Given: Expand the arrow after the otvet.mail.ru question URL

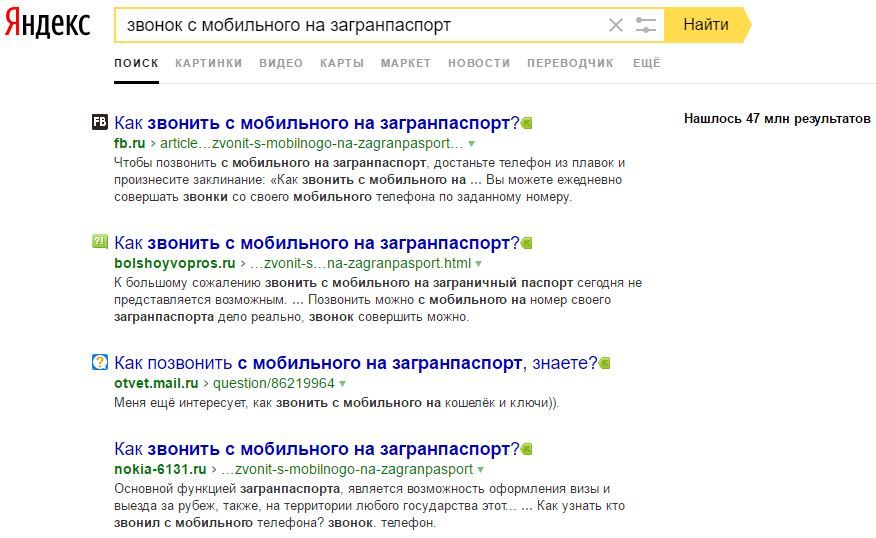Looking at the screenshot, I should (342, 384).
